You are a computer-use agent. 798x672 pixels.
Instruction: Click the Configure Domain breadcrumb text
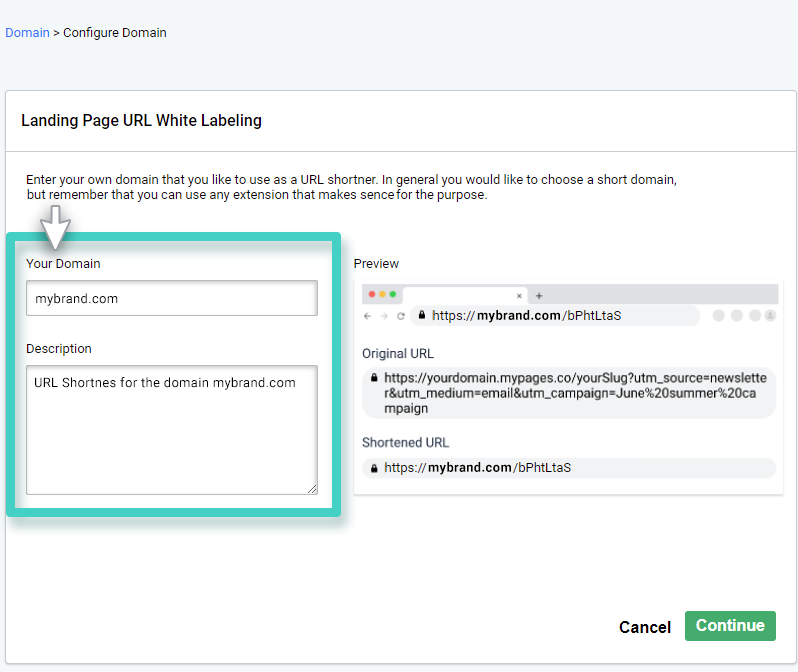tap(115, 33)
